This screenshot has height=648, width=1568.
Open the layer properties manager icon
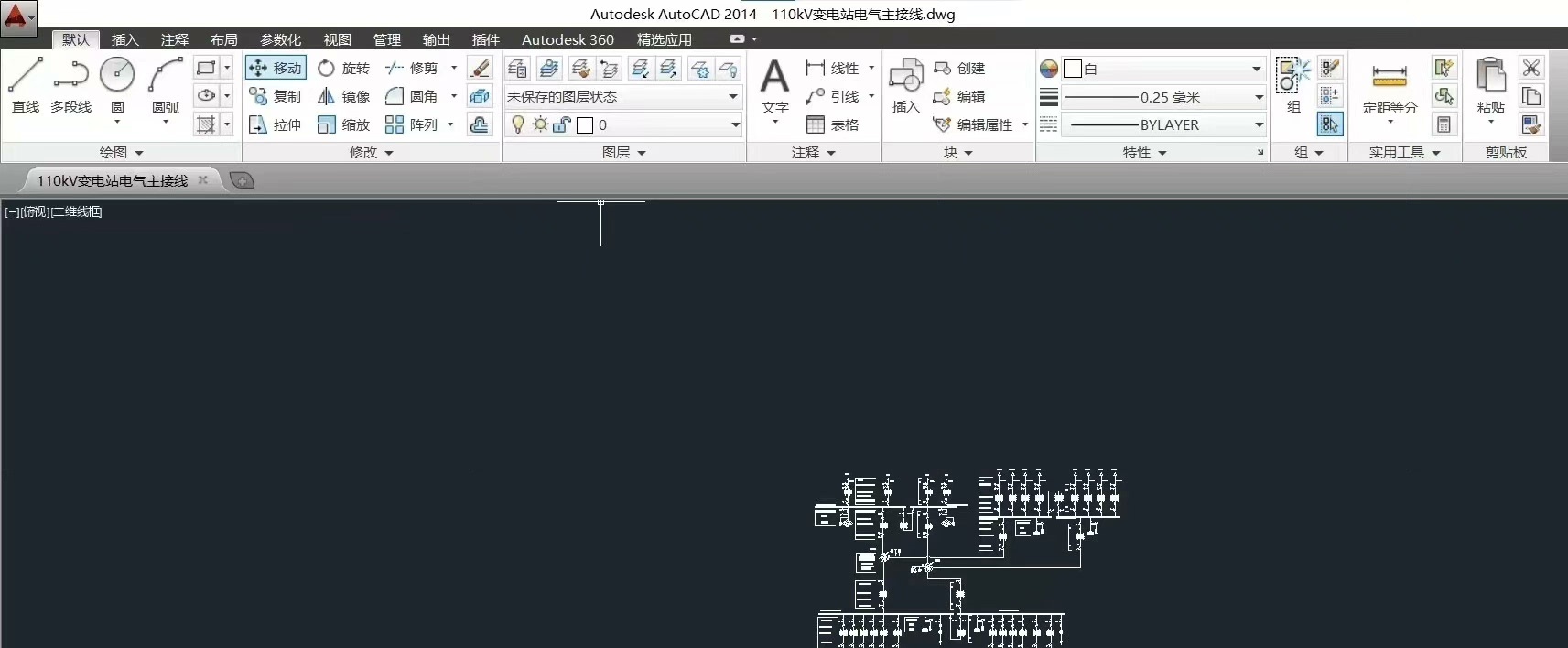tap(517, 69)
